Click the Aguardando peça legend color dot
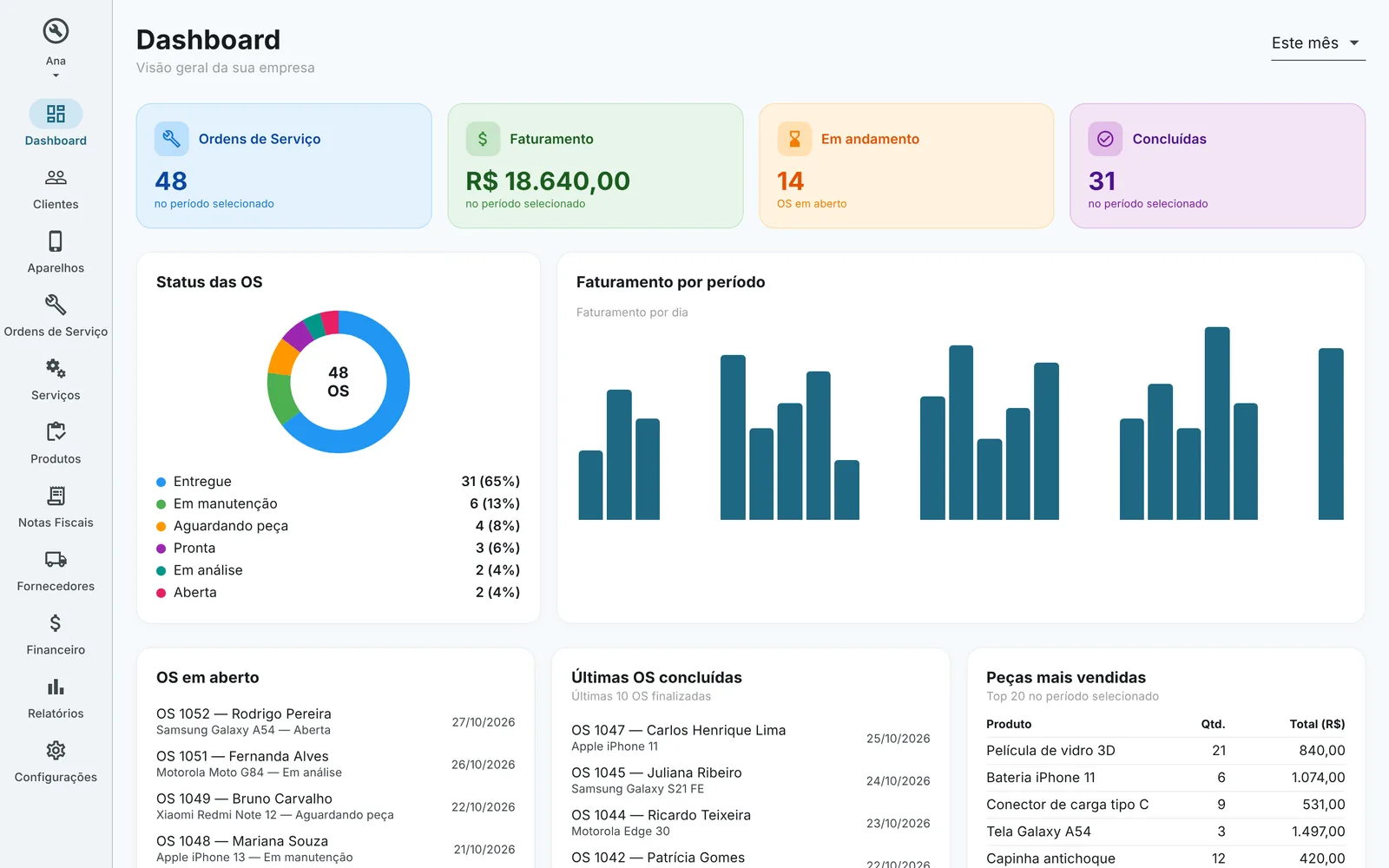 coord(161,526)
